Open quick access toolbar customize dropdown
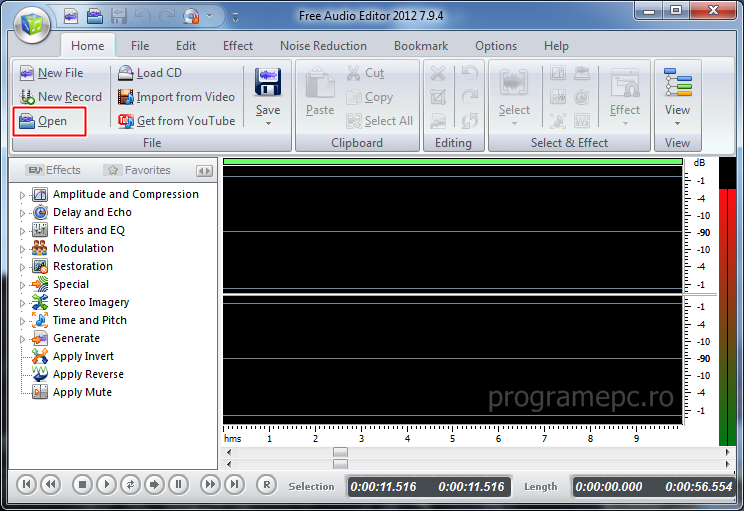The height and width of the screenshot is (511, 744). tap(235, 18)
